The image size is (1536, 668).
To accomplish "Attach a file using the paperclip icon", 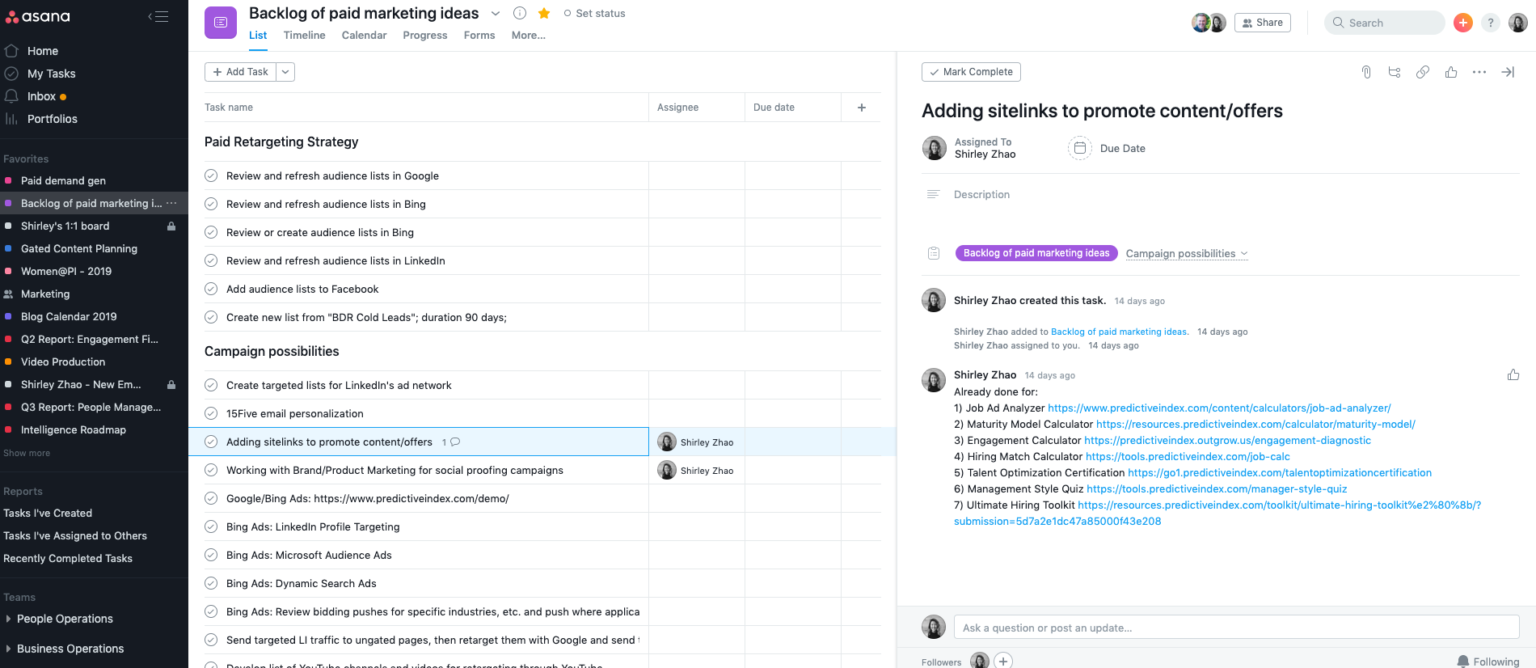I will click(x=1366, y=72).
